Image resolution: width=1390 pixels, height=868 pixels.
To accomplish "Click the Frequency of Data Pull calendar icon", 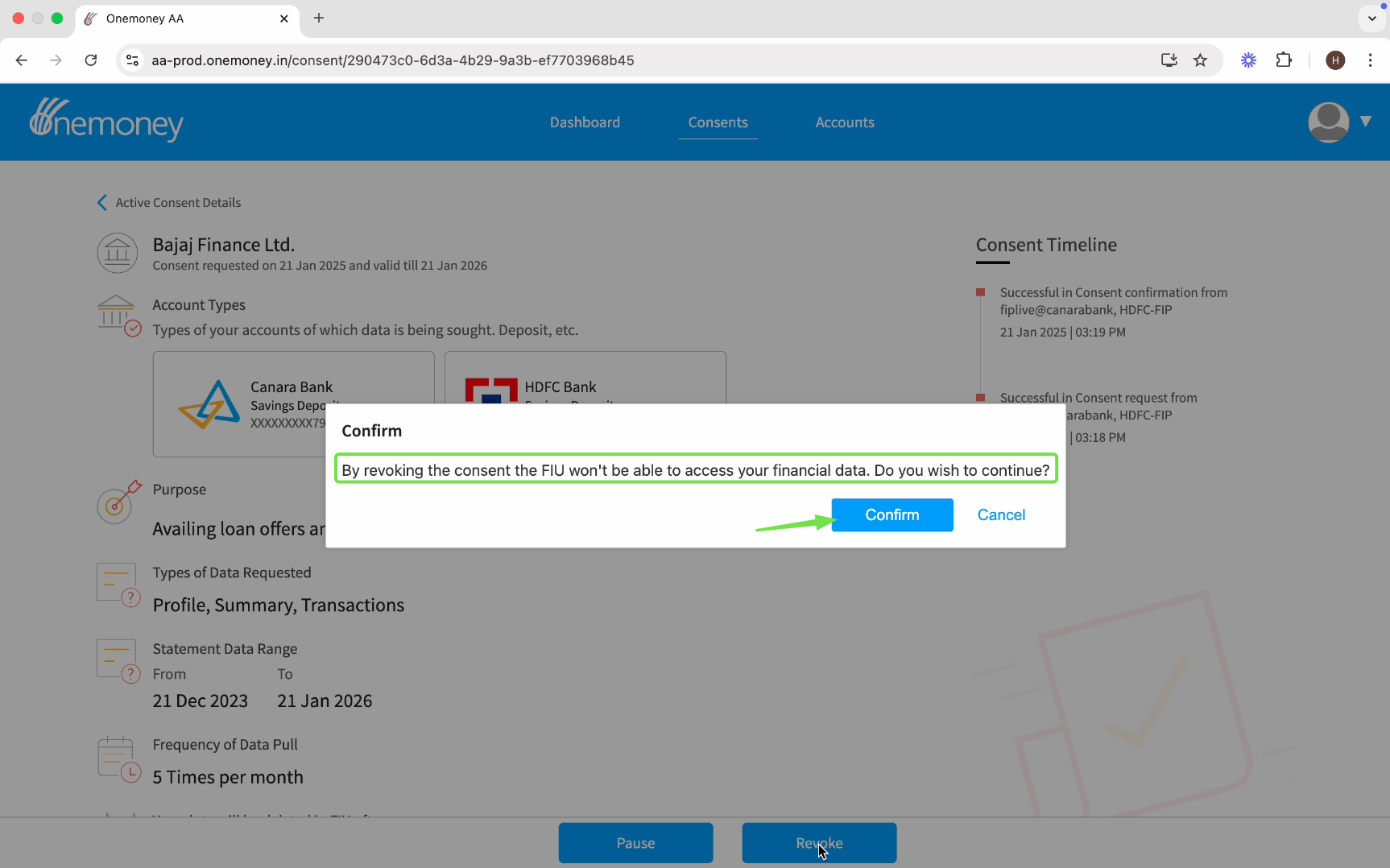I will tap(119, 759).
